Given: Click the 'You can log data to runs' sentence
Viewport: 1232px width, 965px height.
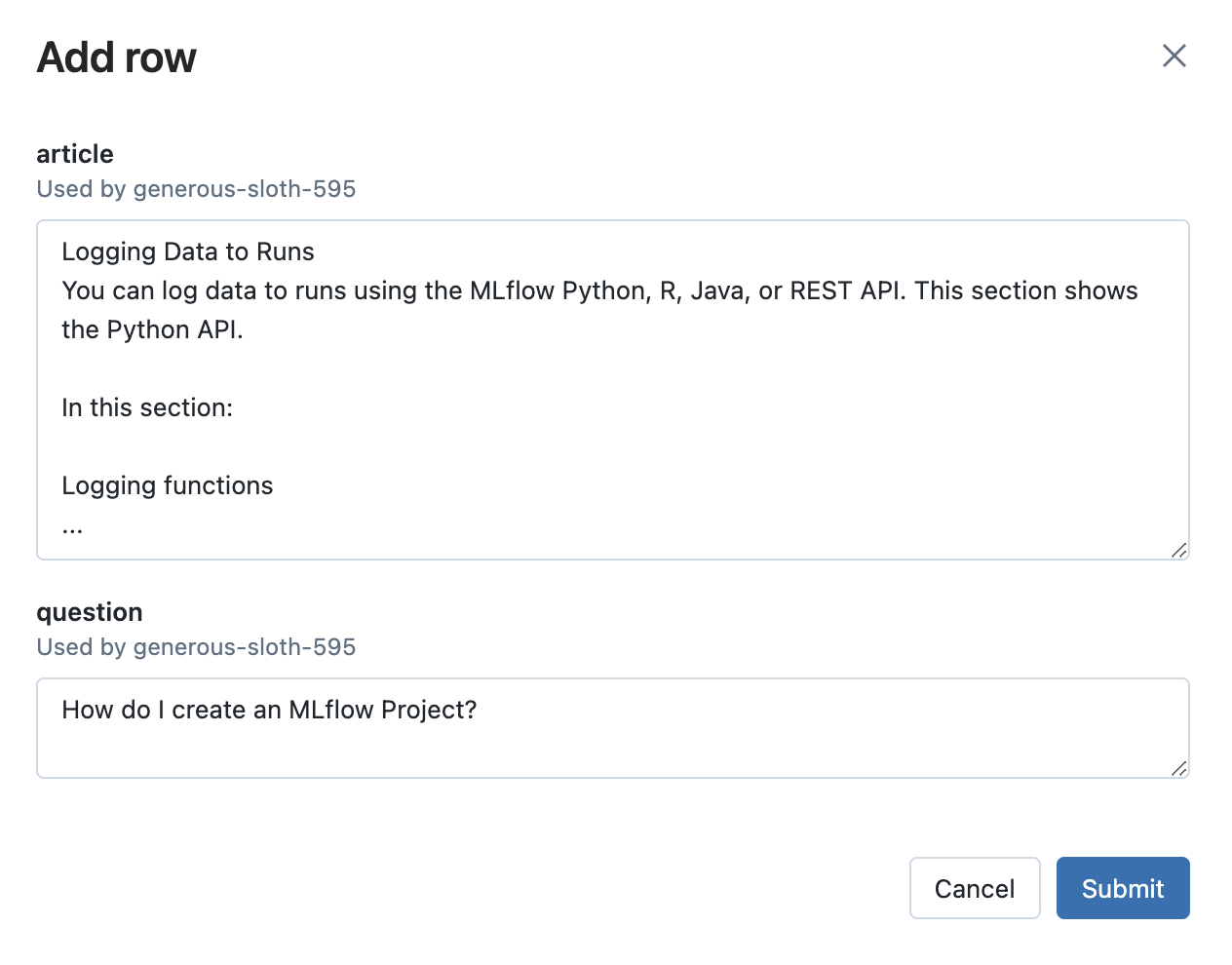Looking at the screenshot, I should [598, 290].
